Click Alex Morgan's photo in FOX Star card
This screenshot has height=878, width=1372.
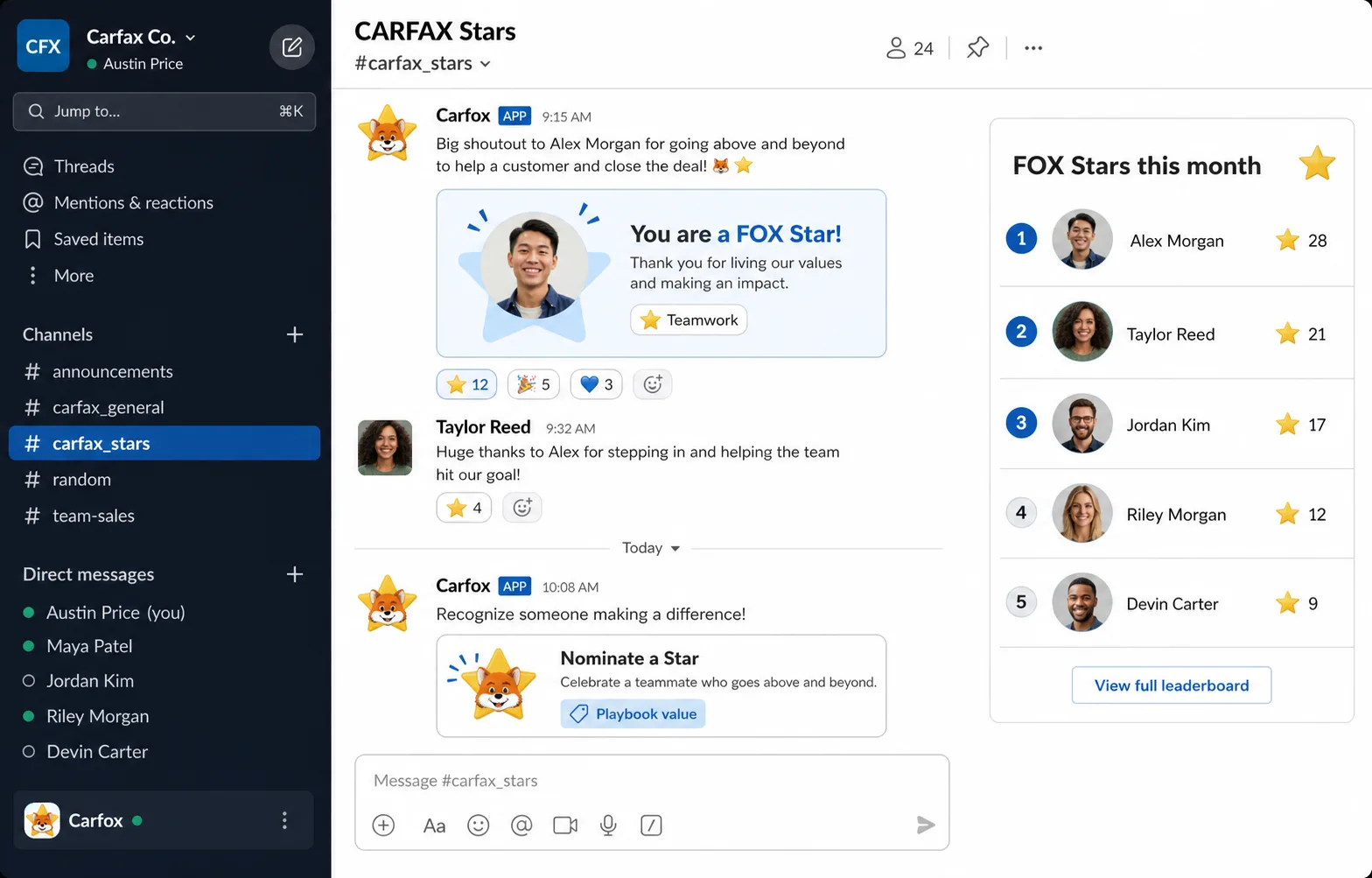(x=535, y=265)
